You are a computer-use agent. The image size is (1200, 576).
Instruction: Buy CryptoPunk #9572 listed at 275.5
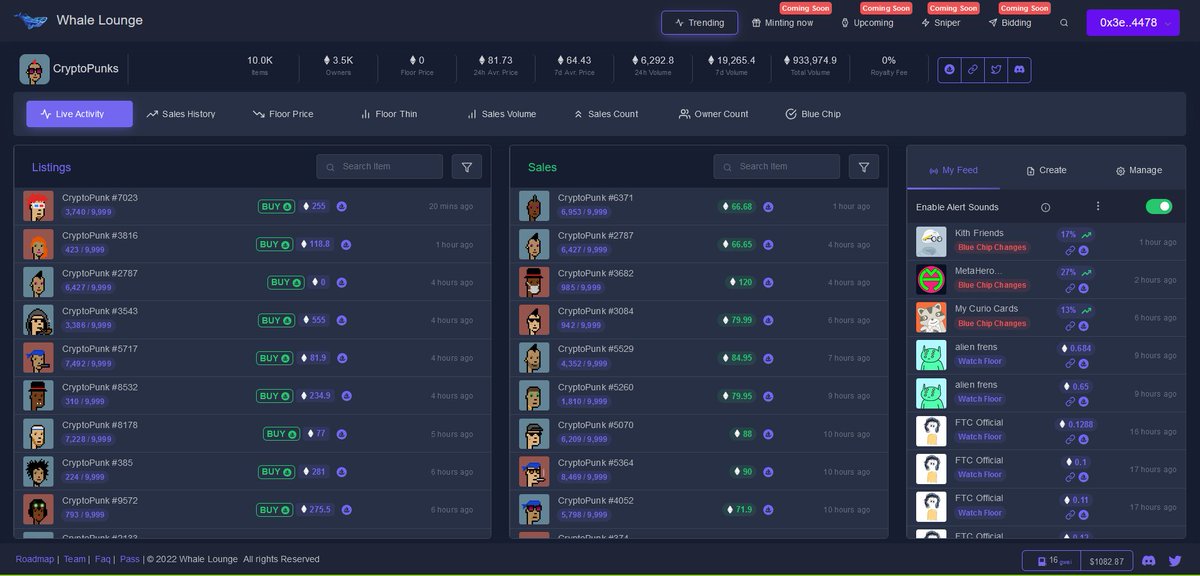[275, 510]
